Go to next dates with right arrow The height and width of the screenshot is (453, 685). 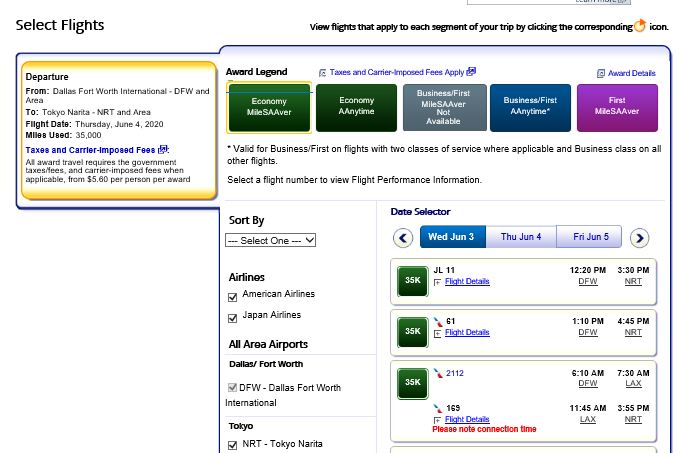pyautogui.click(x=639, y=238)
